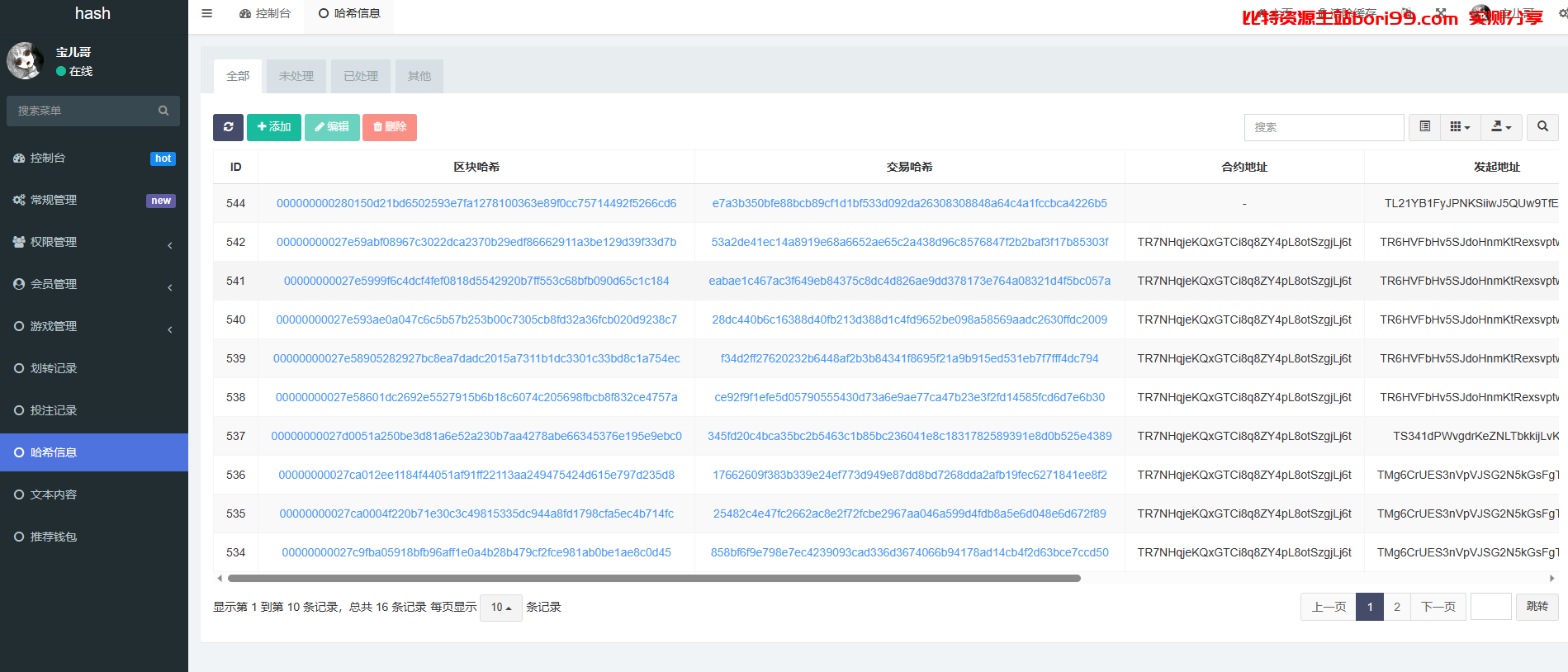Screen dimensions: 1568x672
Task: Click the green 添加 button
Action: click(274, 127)
